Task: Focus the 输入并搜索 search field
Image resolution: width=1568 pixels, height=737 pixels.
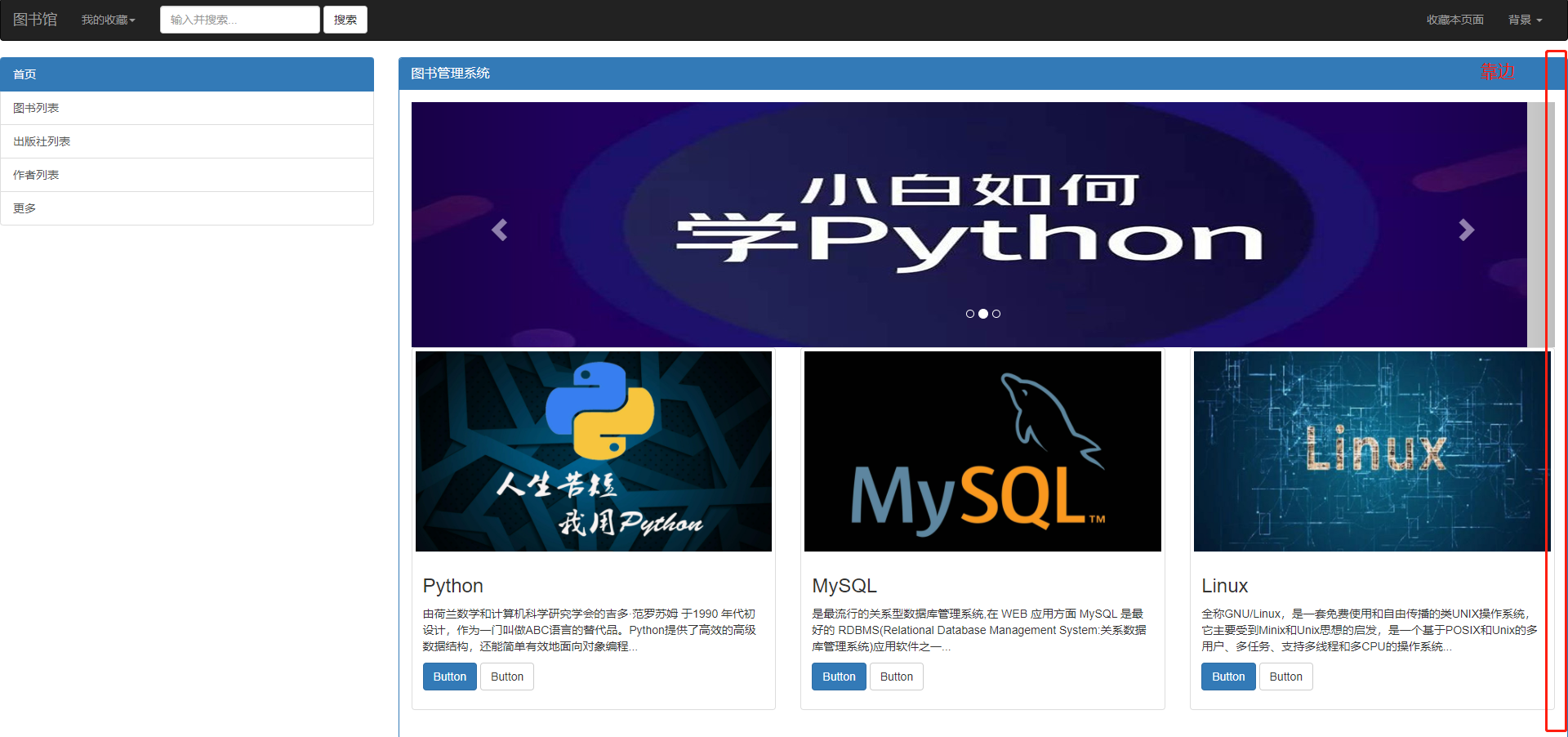Action: (240, 20)
